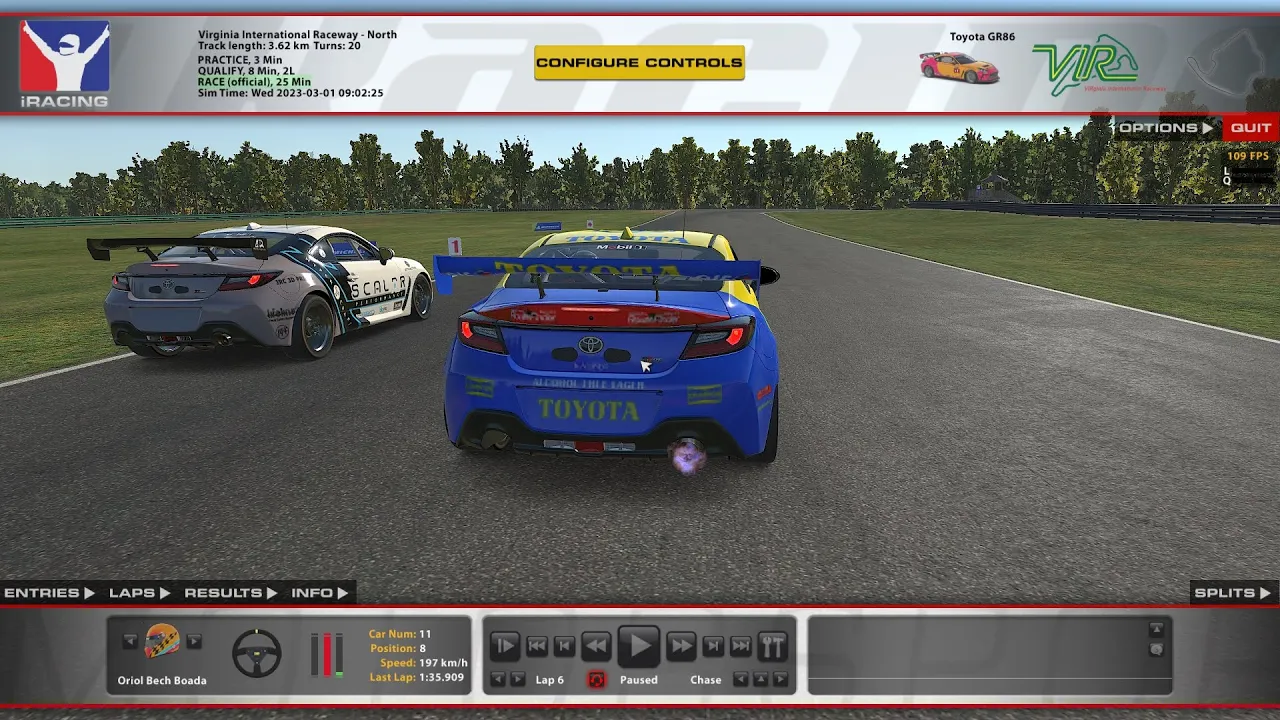Screen dimensions: 1280x720
Task: Click the Last Lap 1:35.909 value
Action: pos(442,677)
